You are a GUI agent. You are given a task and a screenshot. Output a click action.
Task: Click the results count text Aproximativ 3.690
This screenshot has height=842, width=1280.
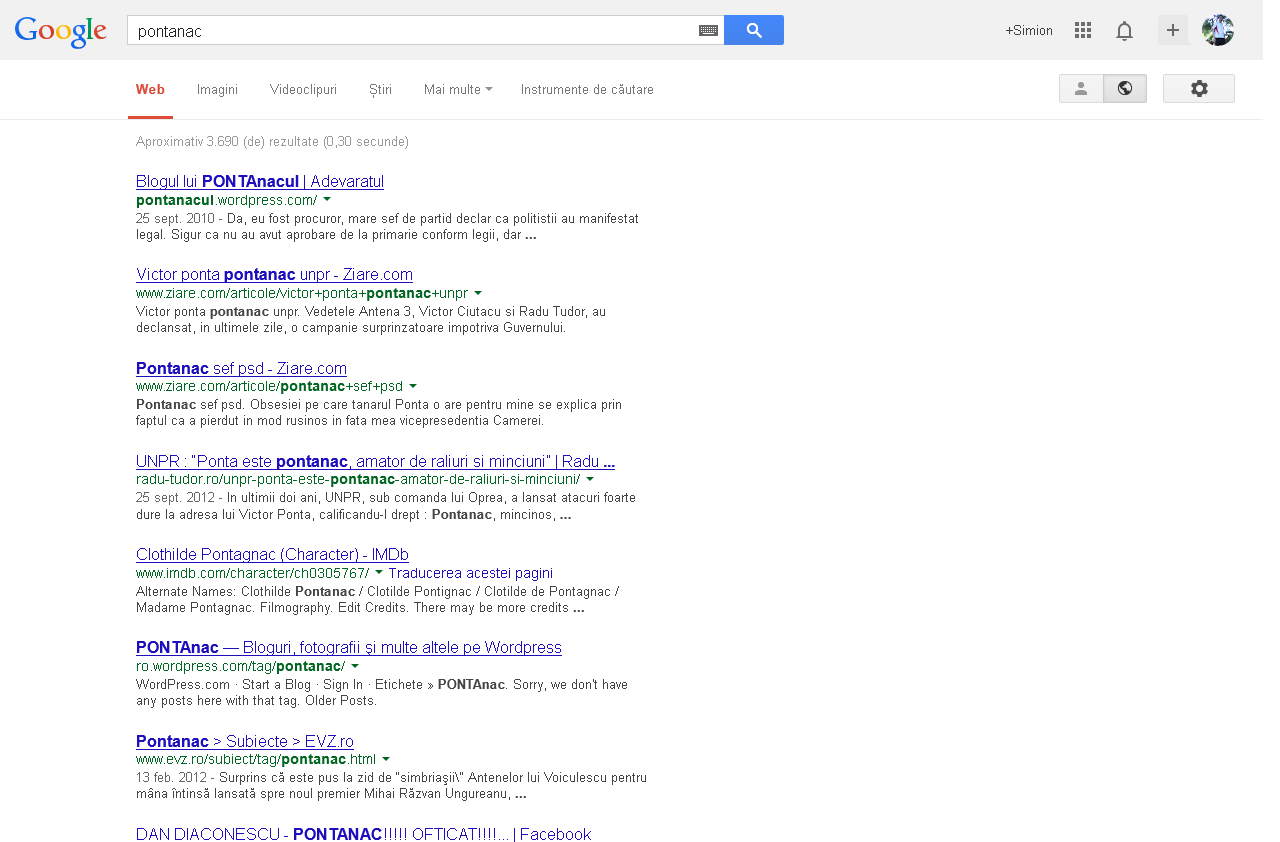[272, 142]
